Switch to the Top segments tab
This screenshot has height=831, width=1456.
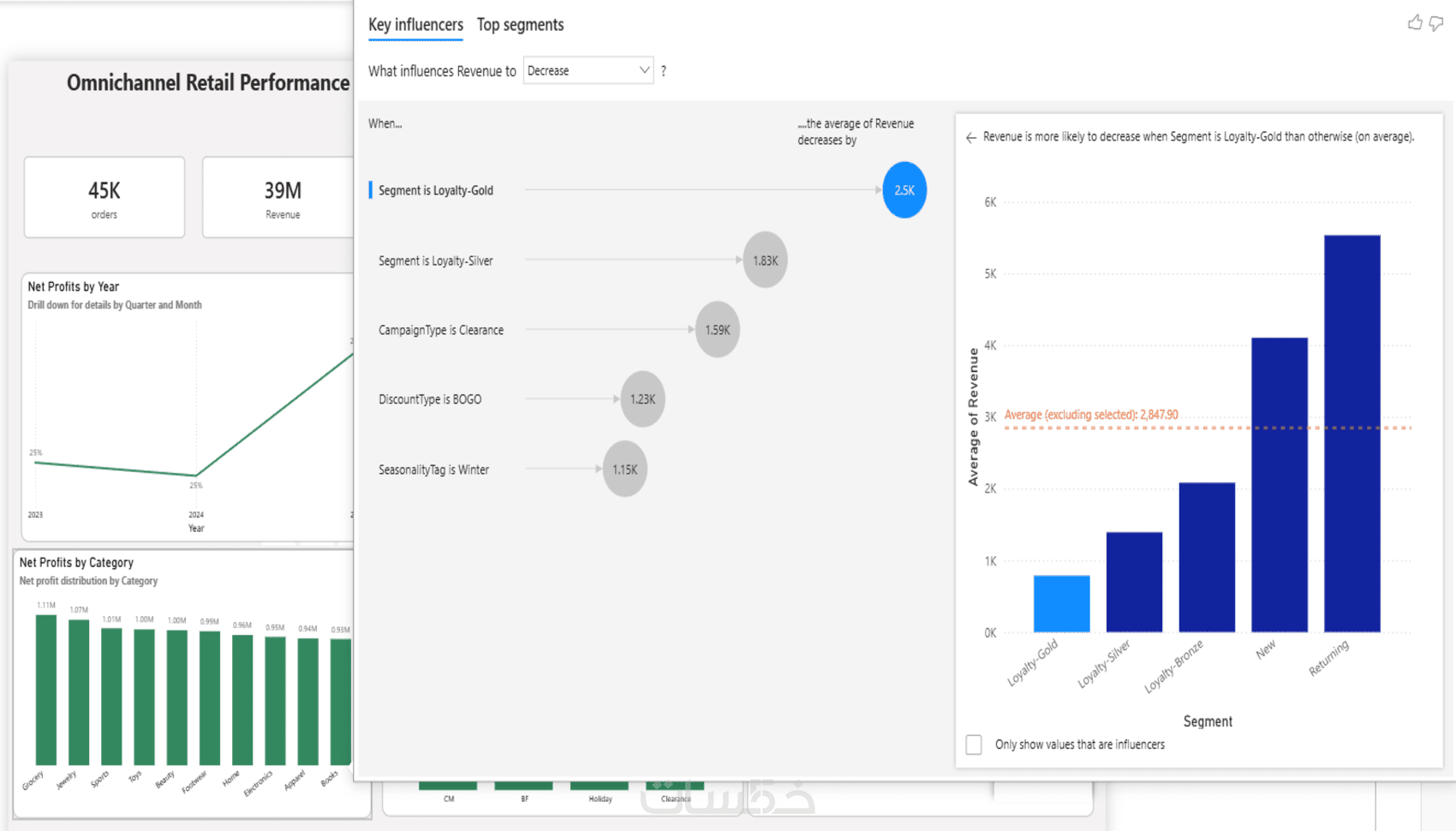520,25
